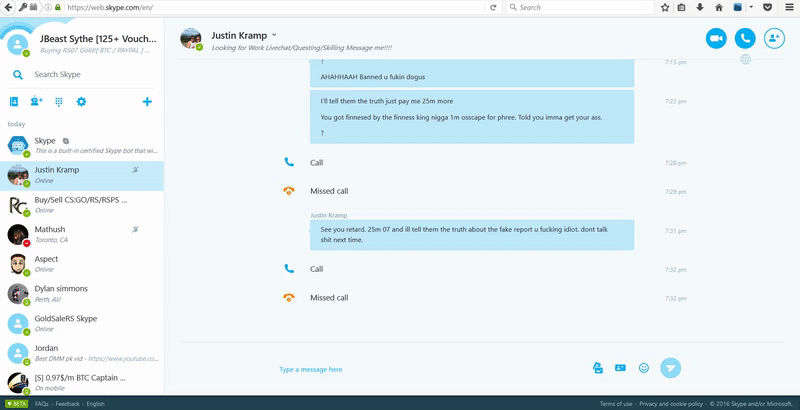Image resolution: width=800 pixels, height=410 pixels.
Task: Click the Justin Kramp name in chat header
Action: click(x=239, y=35)
